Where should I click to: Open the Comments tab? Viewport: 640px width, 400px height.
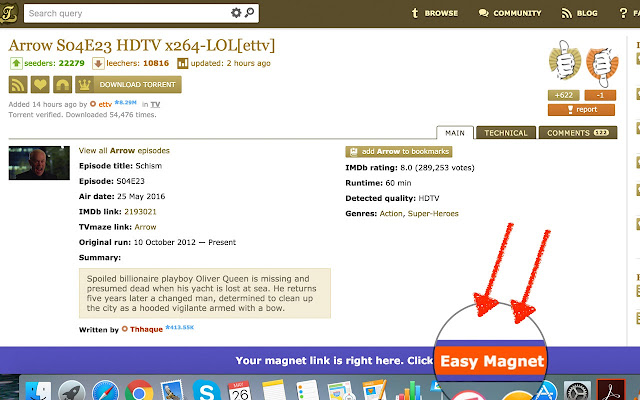[x=578, y=133]
